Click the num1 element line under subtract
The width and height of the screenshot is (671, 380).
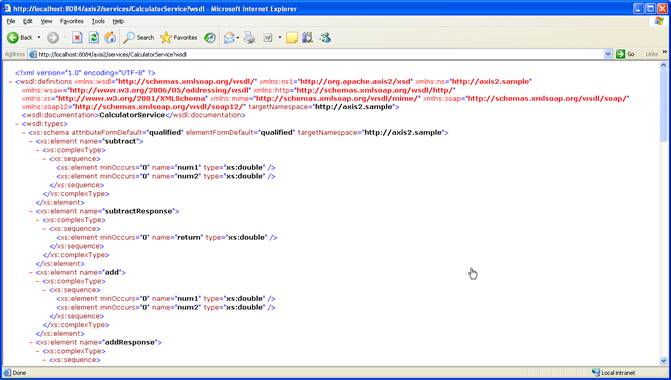click(x=166, y=167)
